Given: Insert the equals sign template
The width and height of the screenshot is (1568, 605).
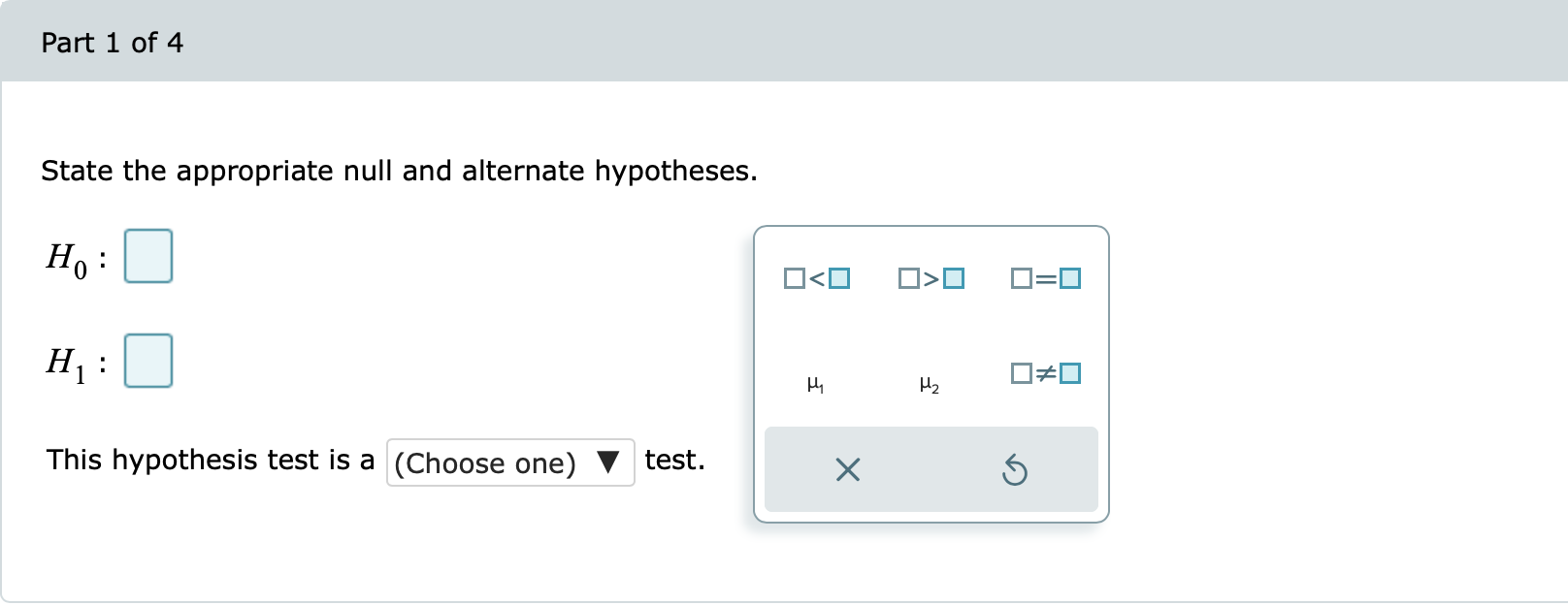Looking at the screenshot, I should (1045, 279).
